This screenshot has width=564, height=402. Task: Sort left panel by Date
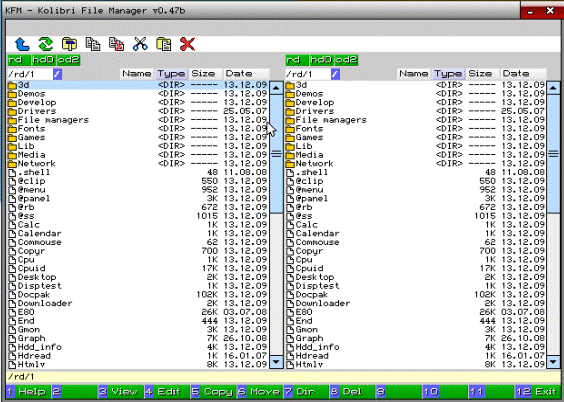[246, 74]
